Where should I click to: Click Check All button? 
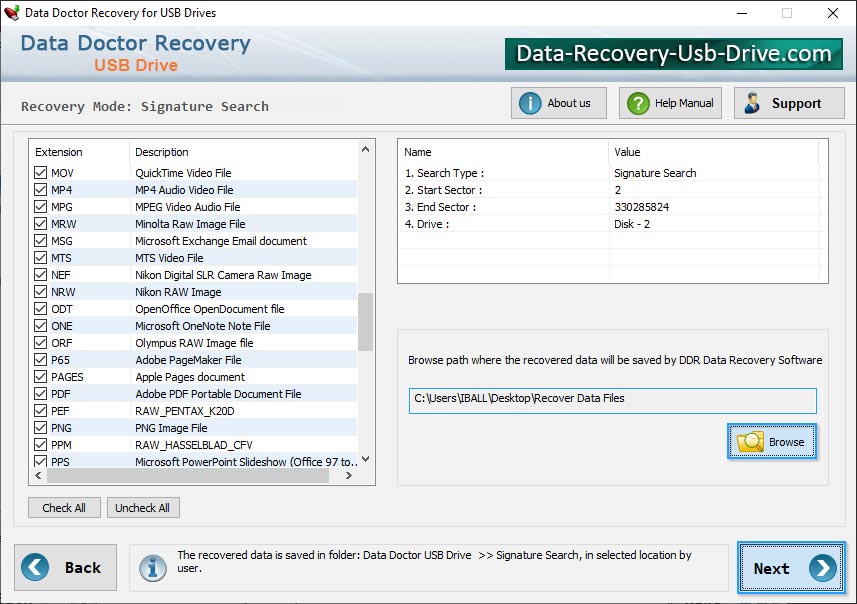point(64,508)
